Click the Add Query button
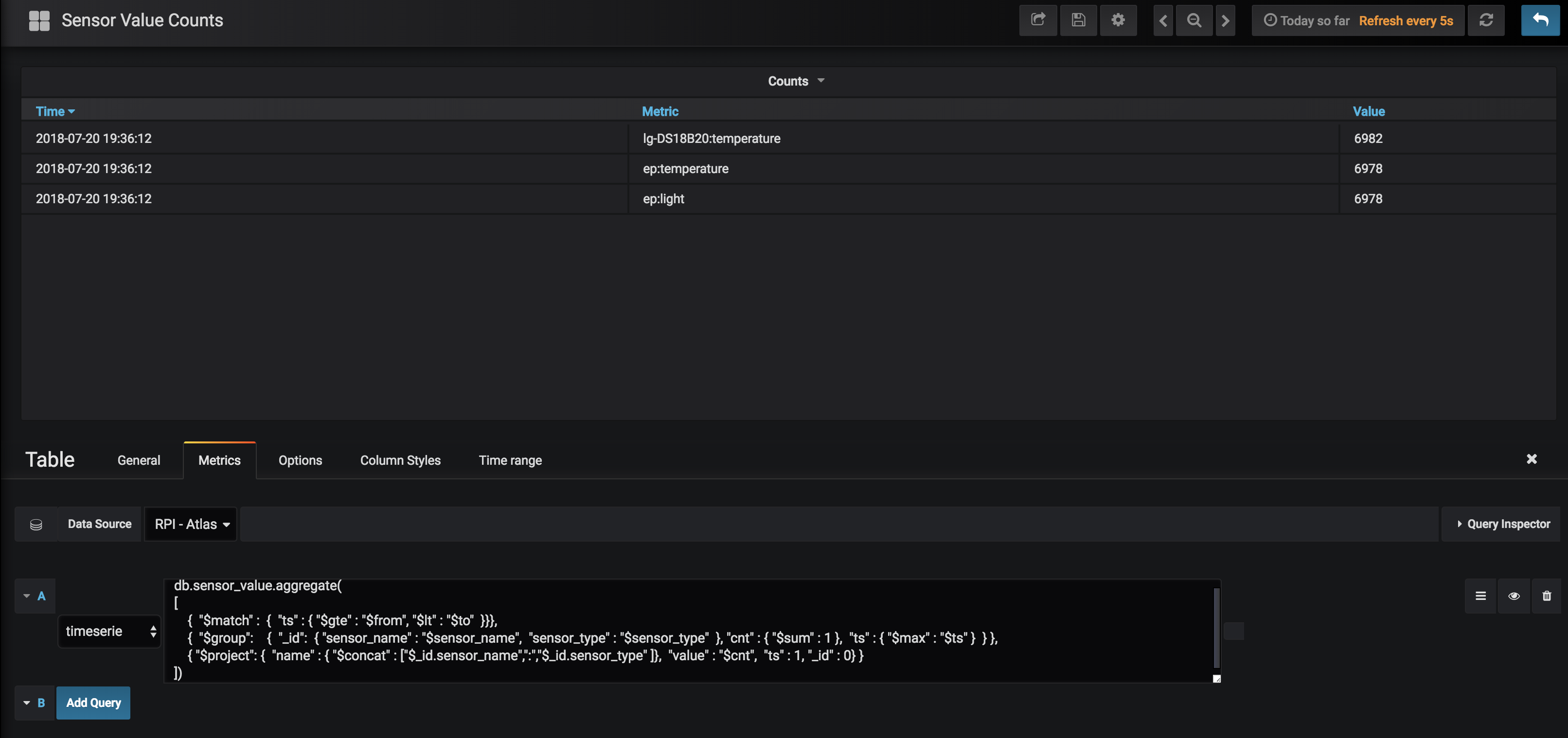1568x738 pixels. click(x=93, y=703)
